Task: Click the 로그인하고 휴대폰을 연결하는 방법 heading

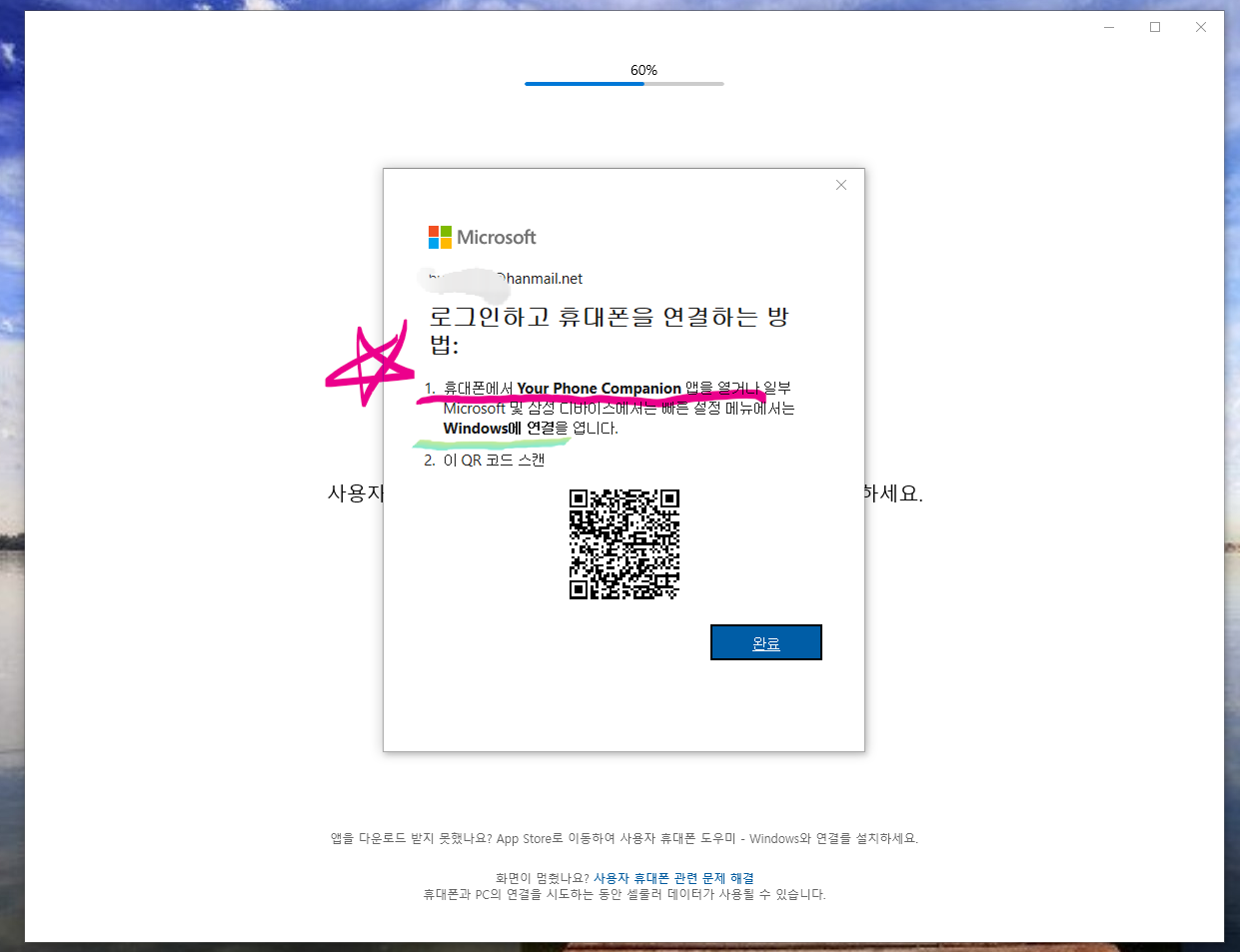Action: tap(609, 330)
